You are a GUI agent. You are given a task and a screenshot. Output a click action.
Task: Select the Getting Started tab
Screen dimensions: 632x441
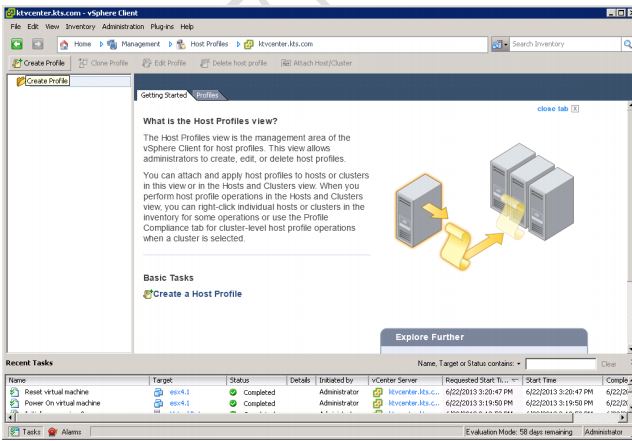[x=164, y=96]
